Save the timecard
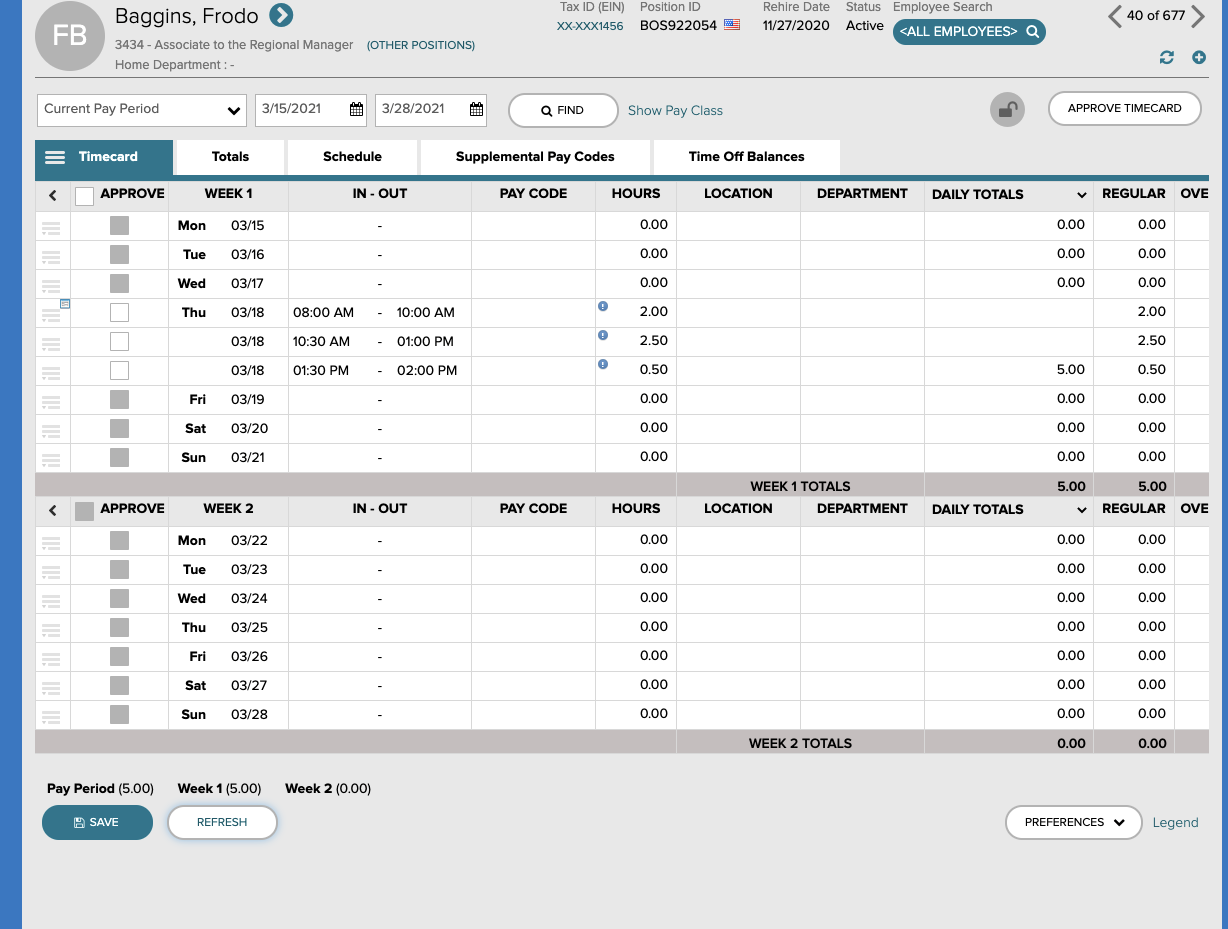 [x=97, y=822]
